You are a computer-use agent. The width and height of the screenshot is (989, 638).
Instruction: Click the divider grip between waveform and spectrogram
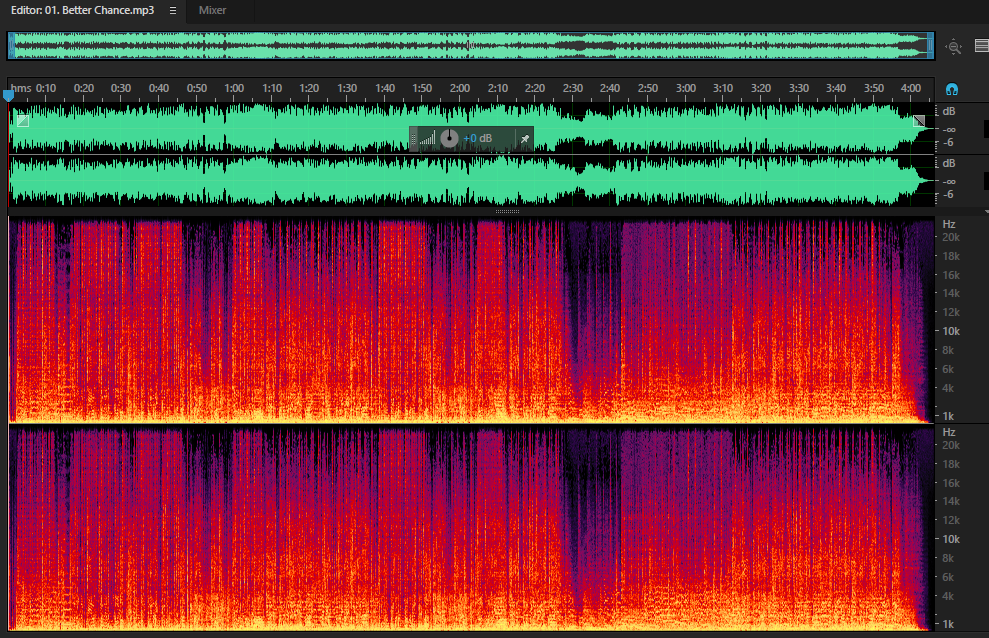(507, 211)
